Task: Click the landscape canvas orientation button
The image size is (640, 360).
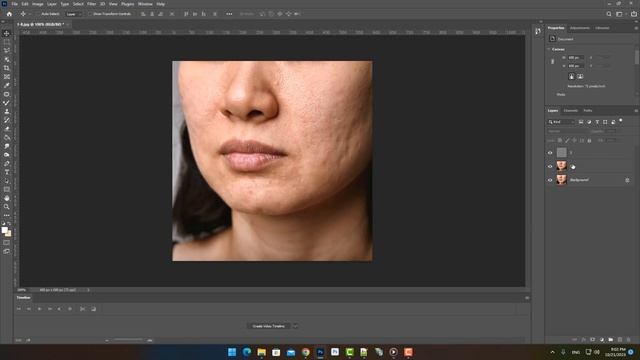Action: 580,76
